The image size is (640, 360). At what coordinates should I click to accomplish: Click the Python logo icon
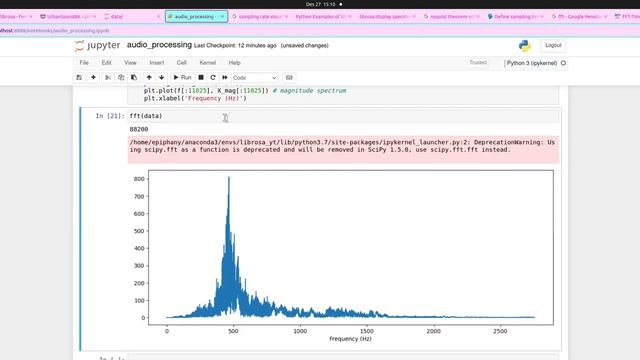[x=524, y=46]
